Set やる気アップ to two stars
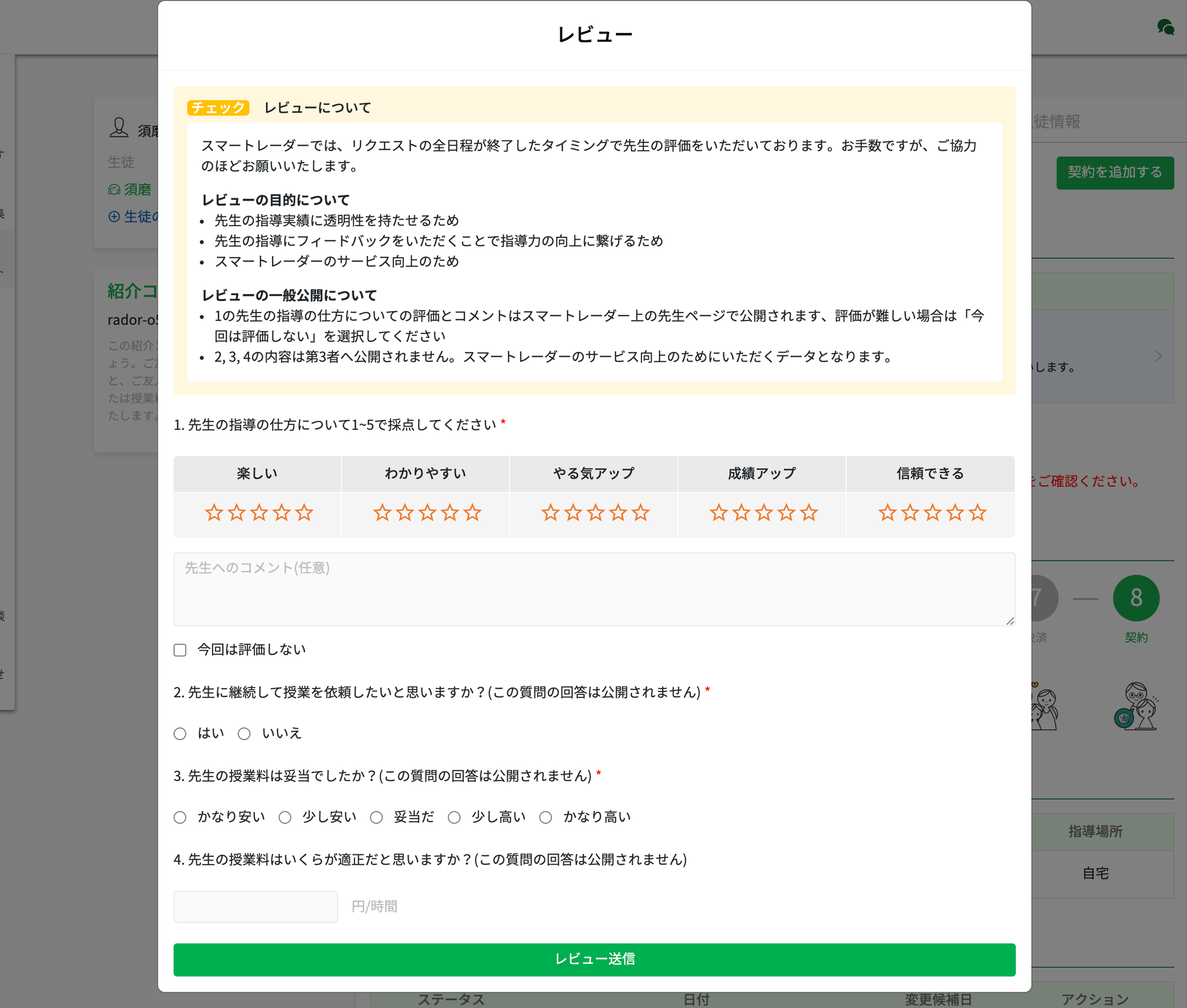 573,512
